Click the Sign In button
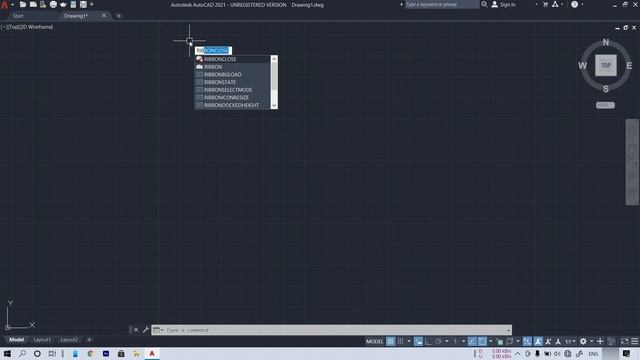 (x=504, y=4)
